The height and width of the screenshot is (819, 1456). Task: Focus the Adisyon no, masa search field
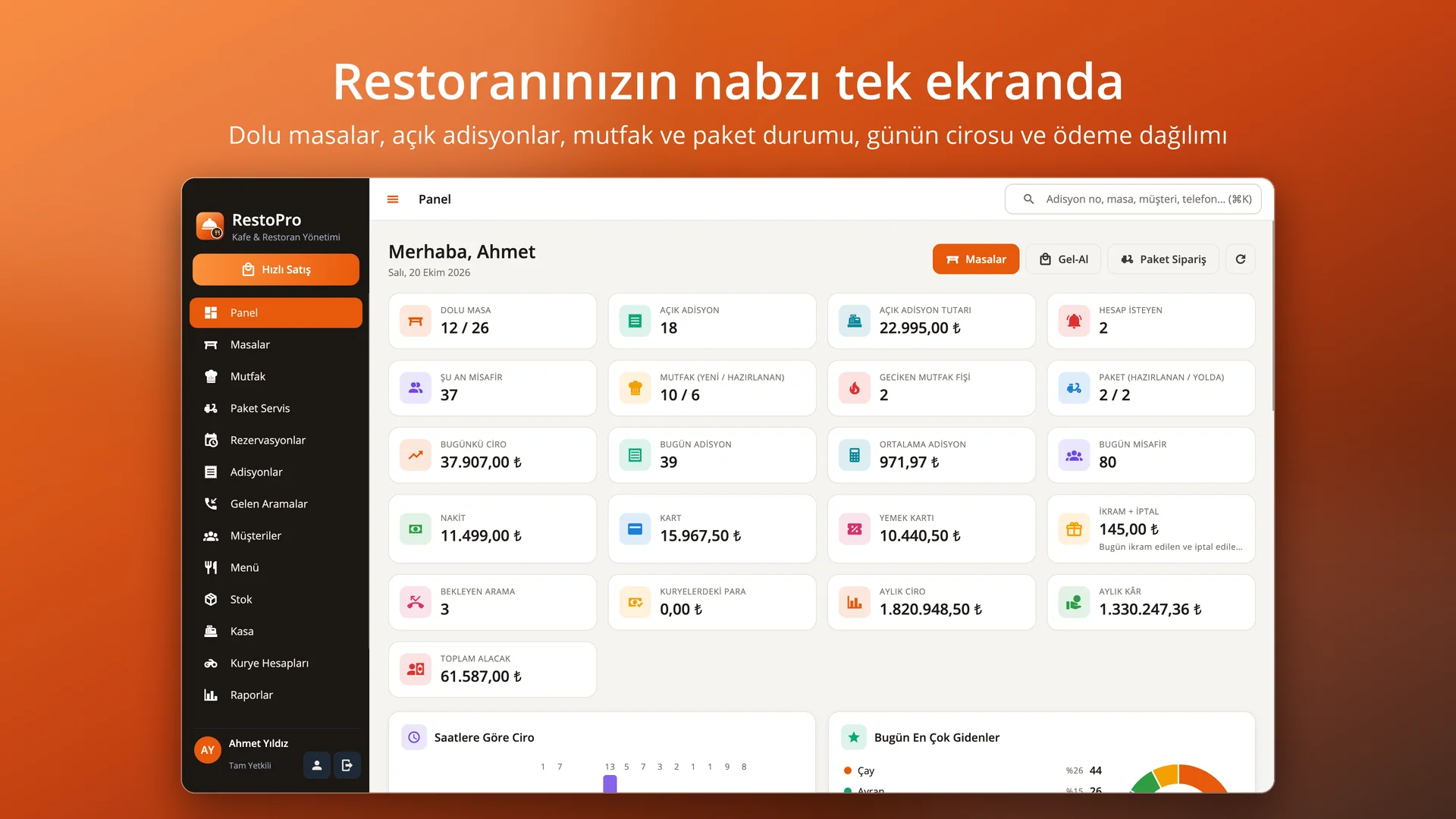(x=1133, y=199)
